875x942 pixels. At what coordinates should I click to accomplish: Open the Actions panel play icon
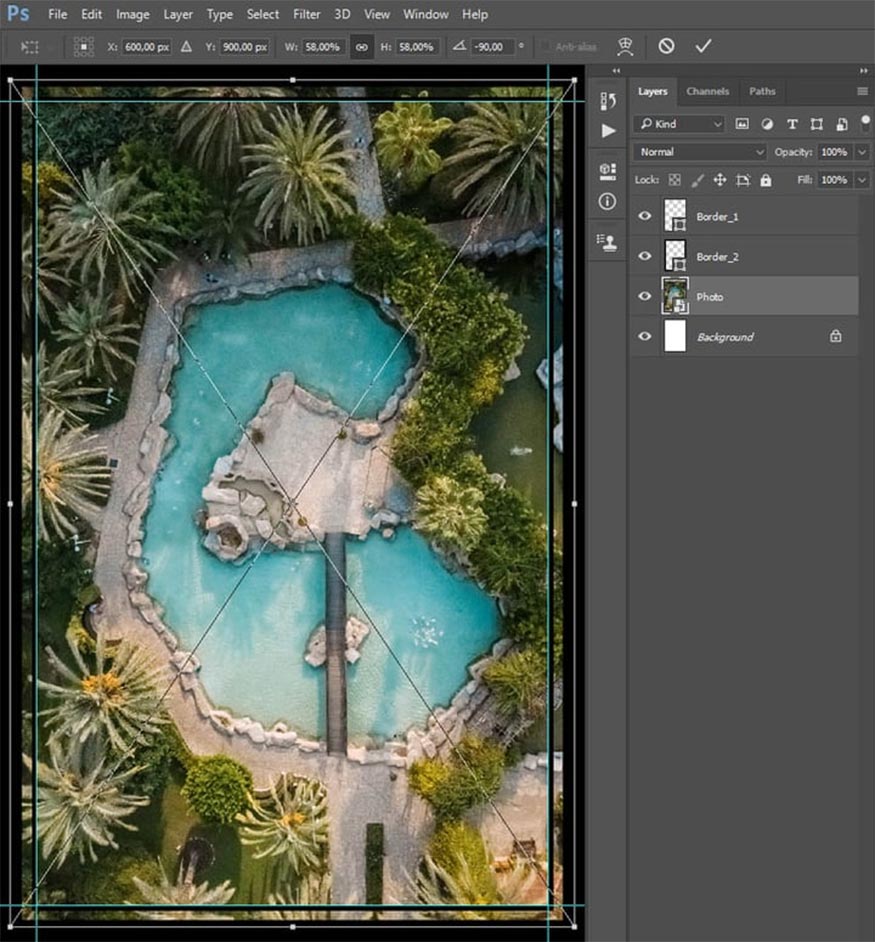[x=608, y=131]
